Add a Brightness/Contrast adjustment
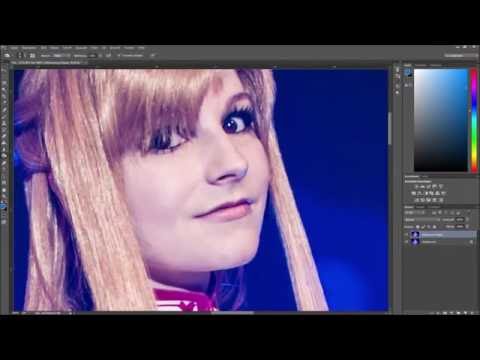Viewport: 480px width, 360px height. (x=416, y=186)
